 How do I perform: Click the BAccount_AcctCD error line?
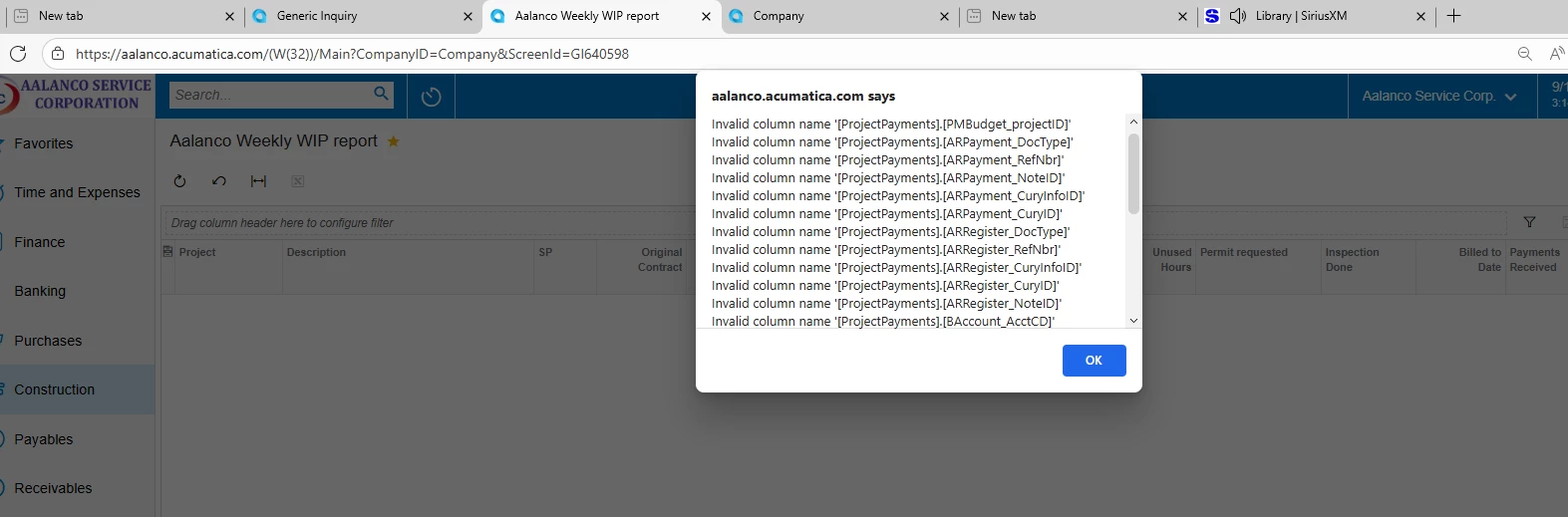[x=883, y=322]
